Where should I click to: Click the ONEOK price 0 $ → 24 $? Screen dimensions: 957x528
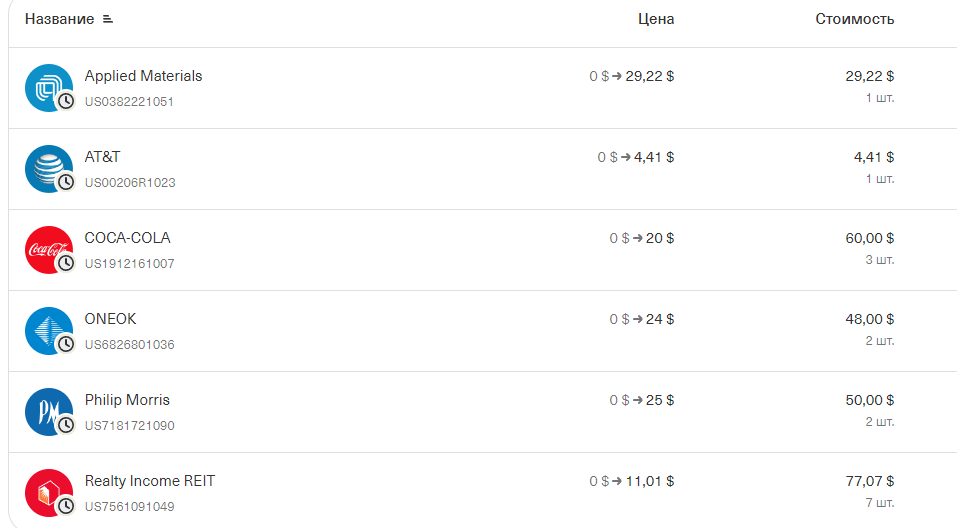[x=641, y=319]
